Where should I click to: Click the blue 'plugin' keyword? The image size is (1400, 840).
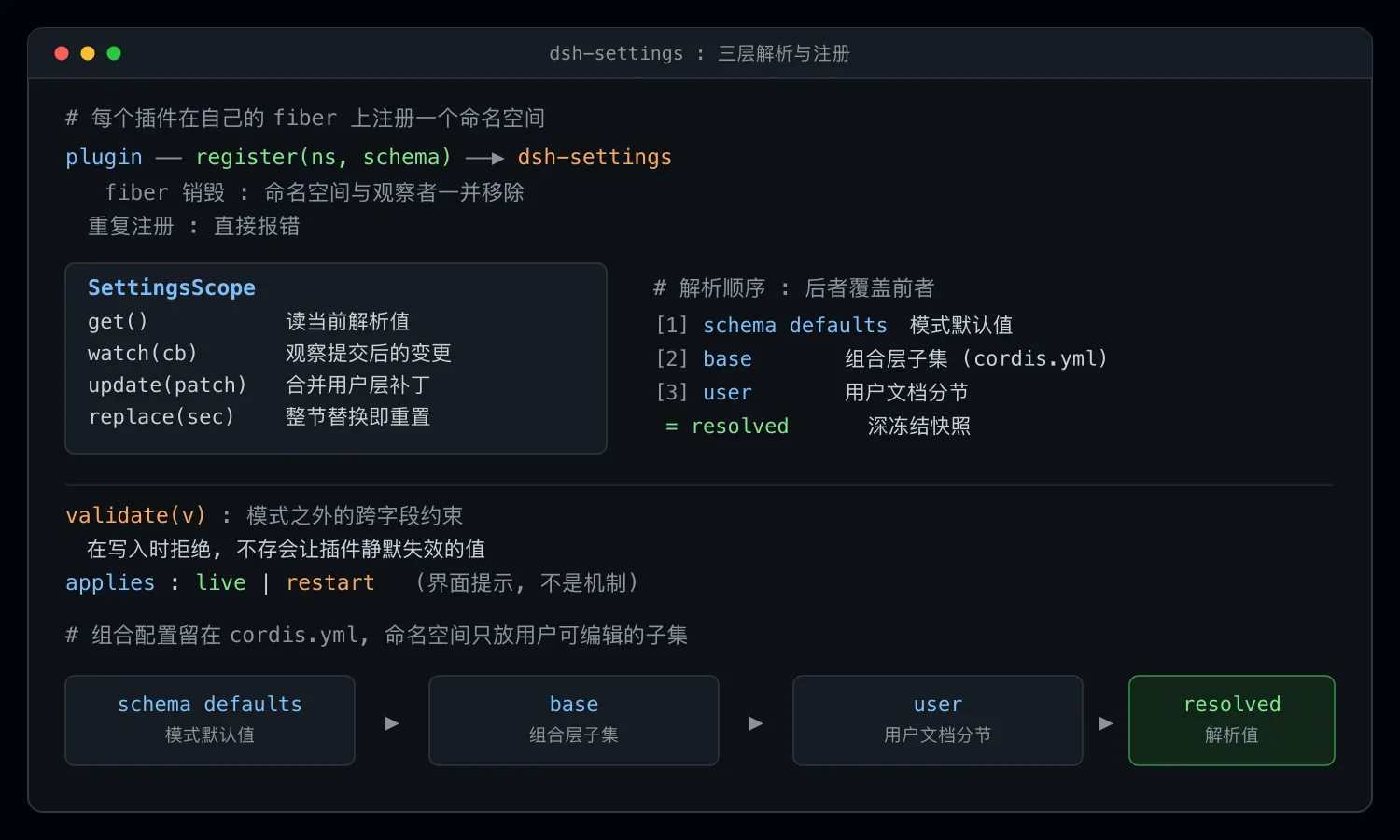pyautogui.click(x=104, y=158)
